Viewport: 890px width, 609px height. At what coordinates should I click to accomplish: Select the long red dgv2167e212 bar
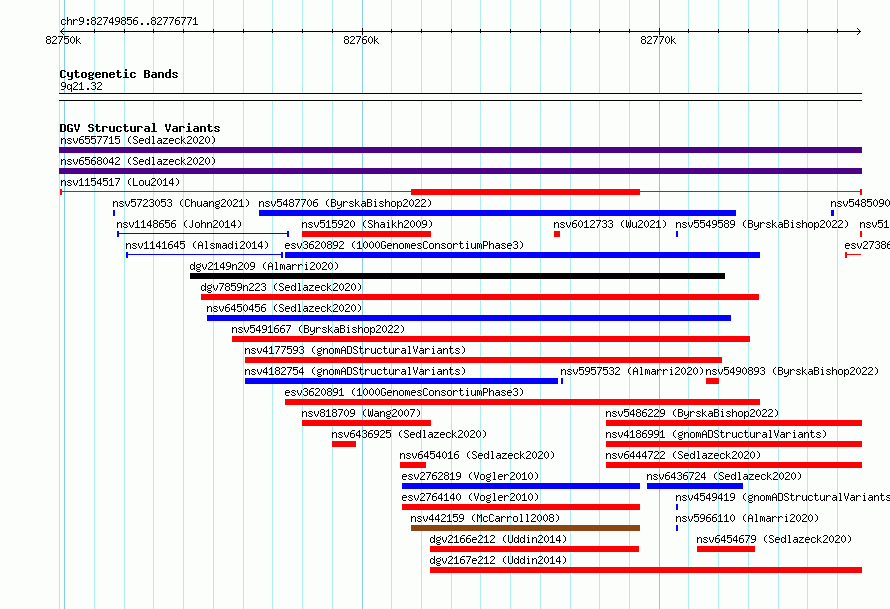point(646,570)
